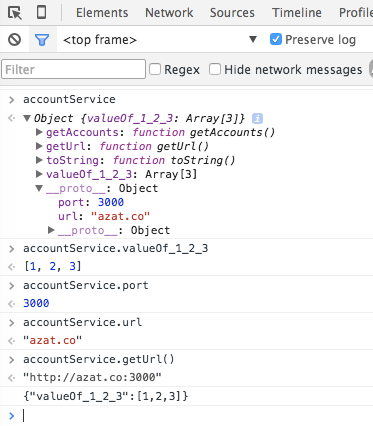Uncheck the Preserve log checkbox
Screen dimensions: 373x426
276,39
